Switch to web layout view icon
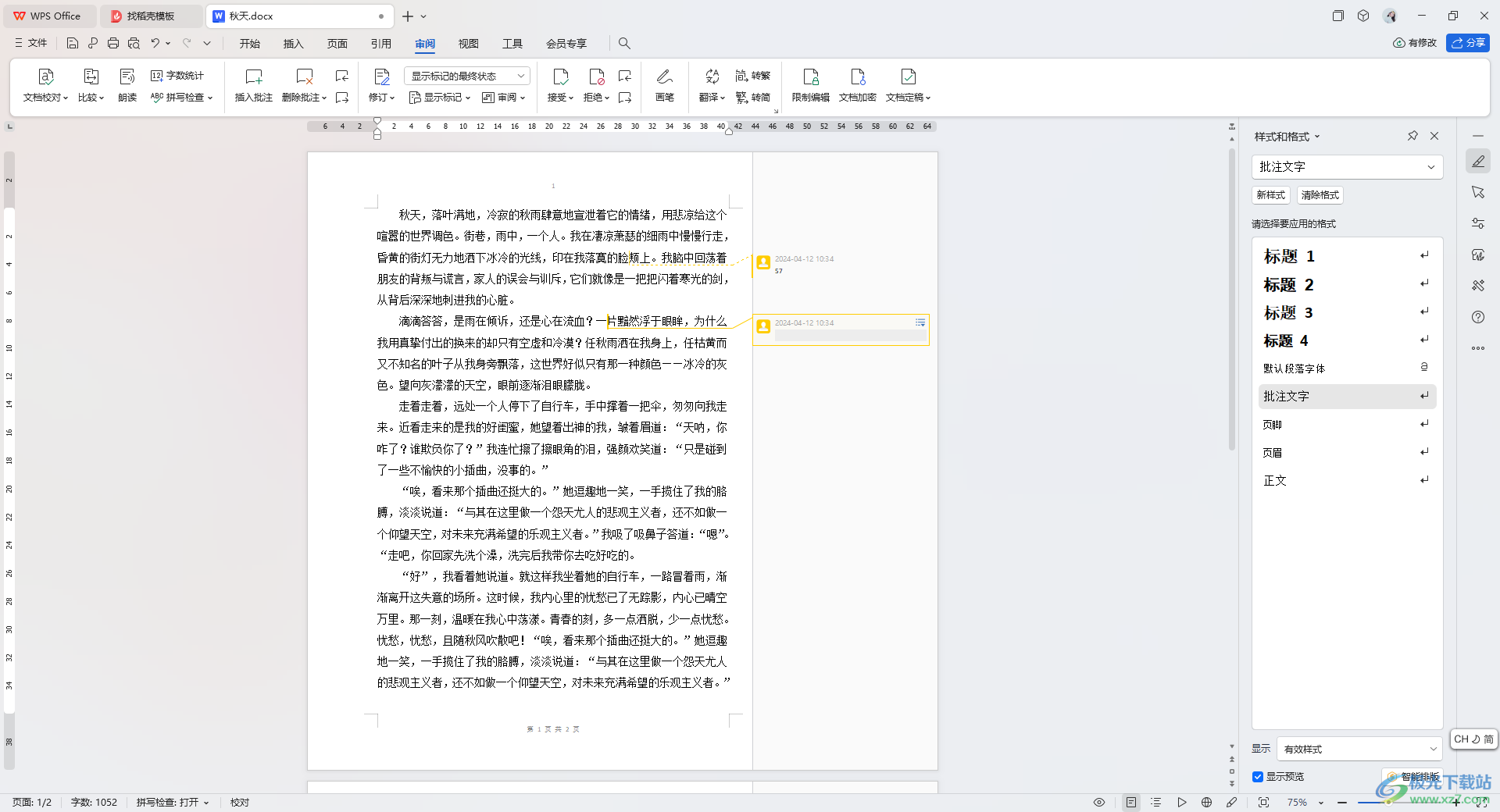This screenshot has width=1500, height=812. [1206, 803]
